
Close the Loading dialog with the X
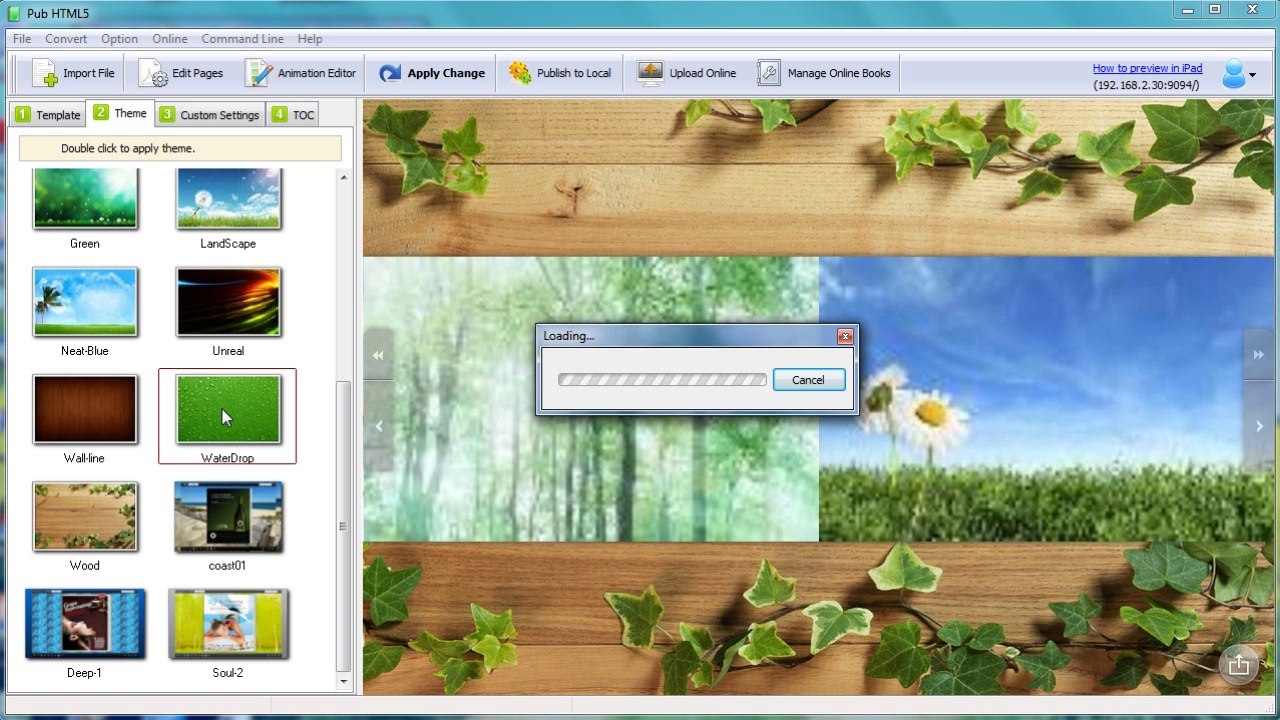click(x=845, y=336)
